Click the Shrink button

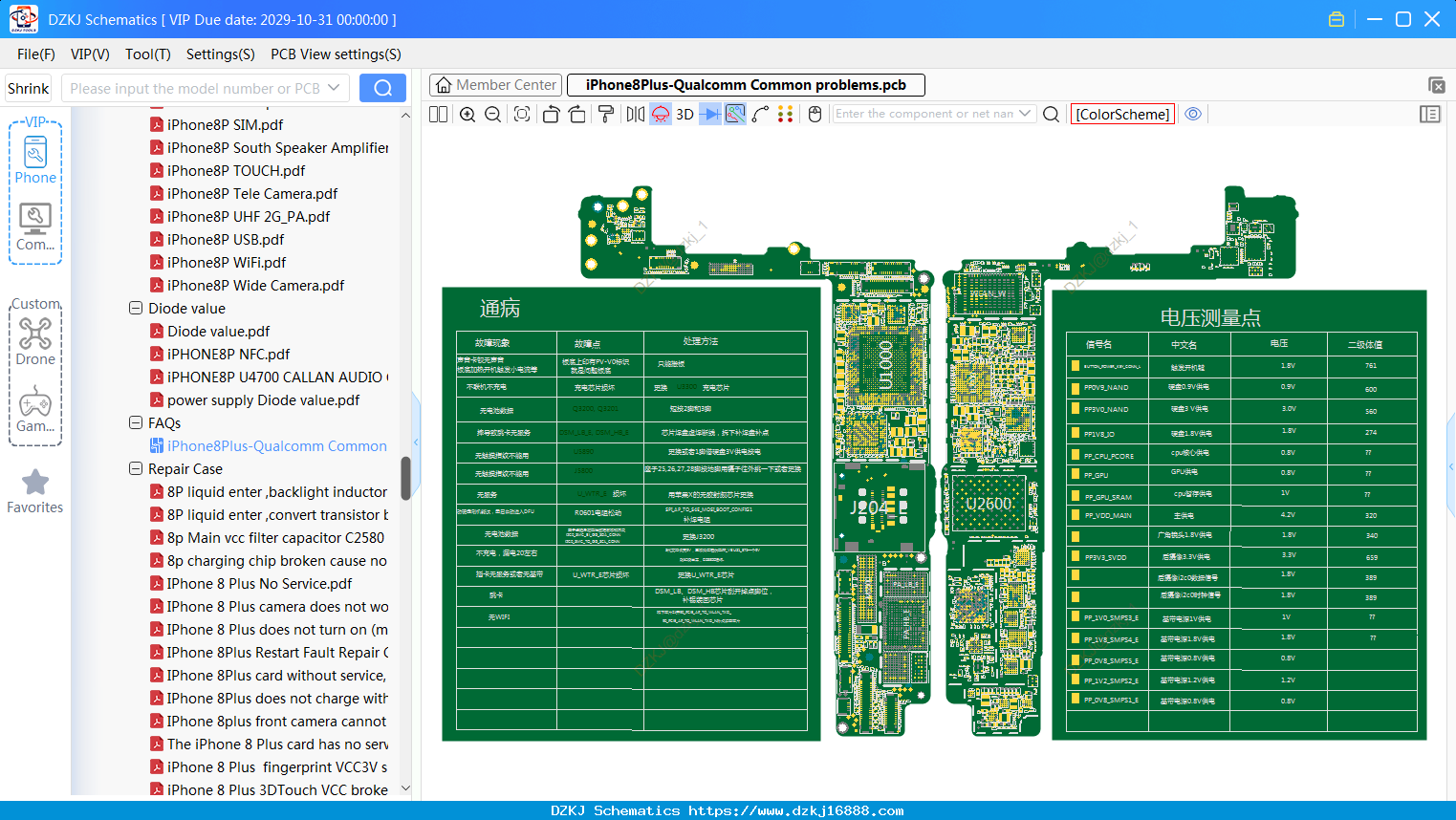coord(29,88)
